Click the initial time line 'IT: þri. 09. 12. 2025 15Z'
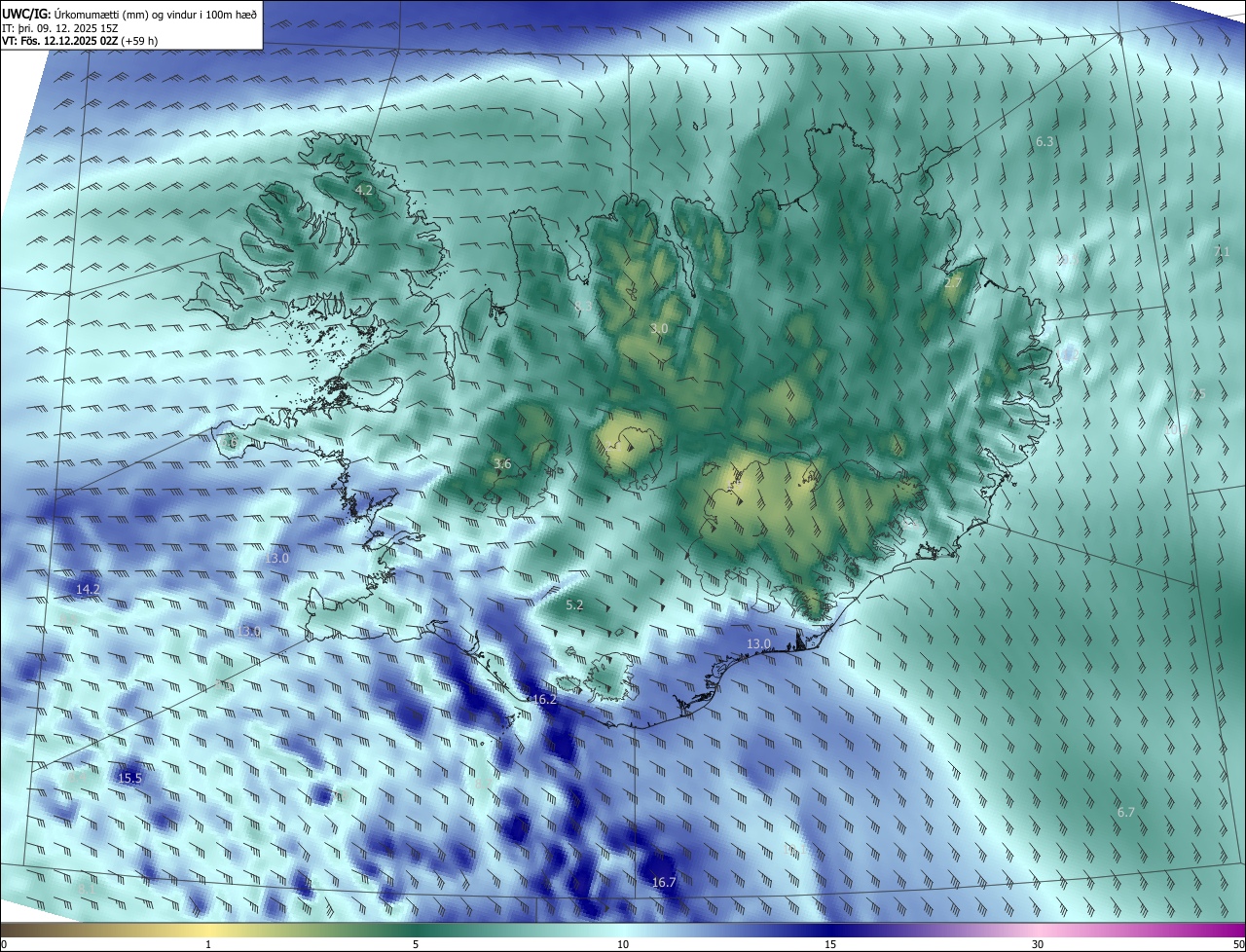Image resolution: width=1246 pixels, height=952 pixels. pos(58,28)
